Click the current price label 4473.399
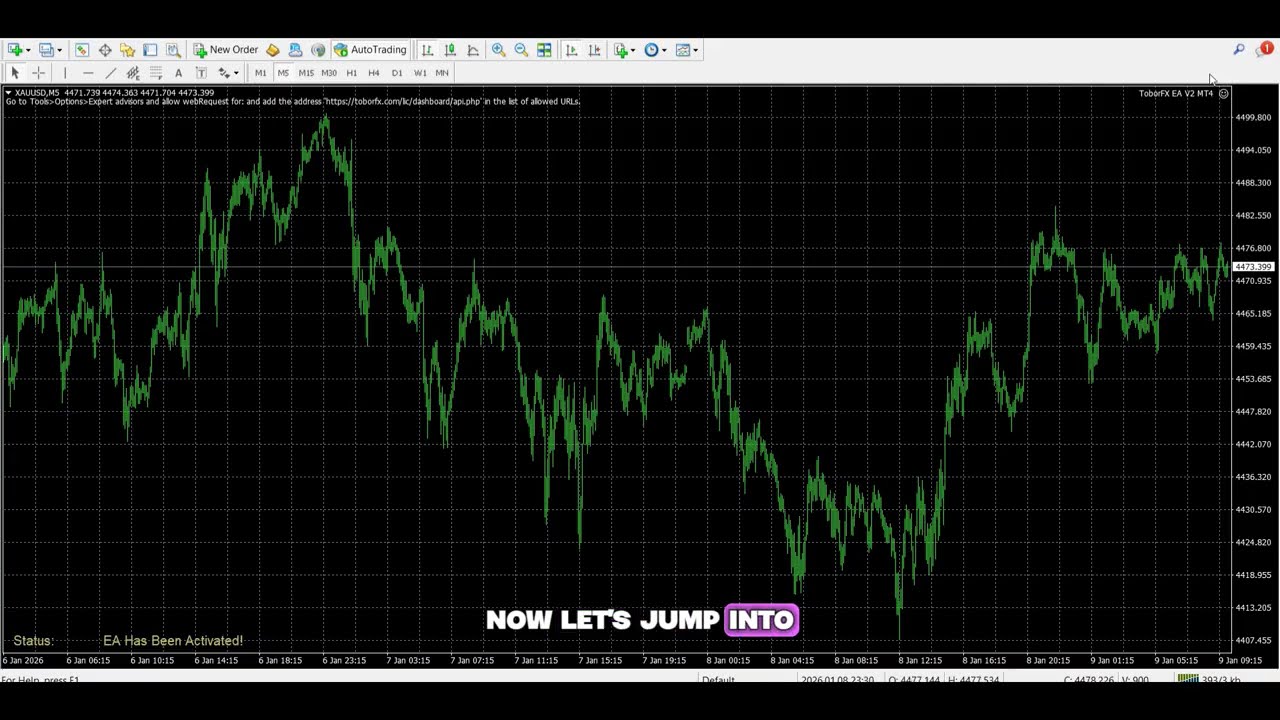1280x720 pixels. tap(1253, 267)
